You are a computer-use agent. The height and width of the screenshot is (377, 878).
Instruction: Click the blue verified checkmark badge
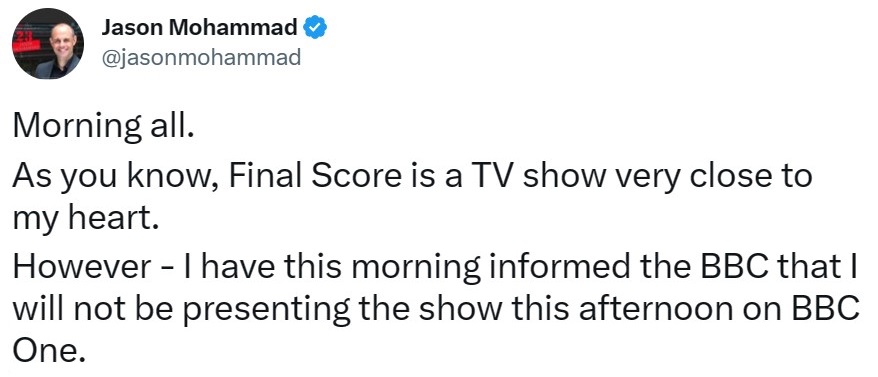[x=315, y=27]
